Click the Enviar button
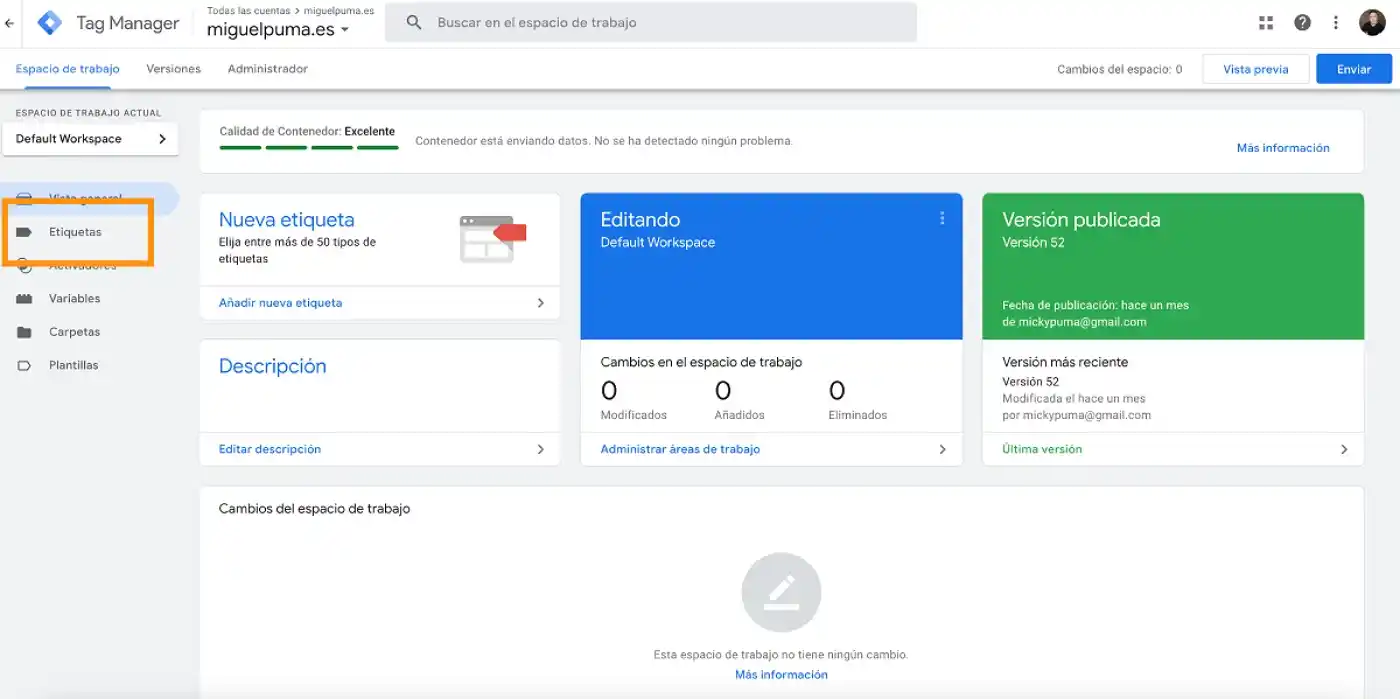1400x699 pixels. (1353, 69)
